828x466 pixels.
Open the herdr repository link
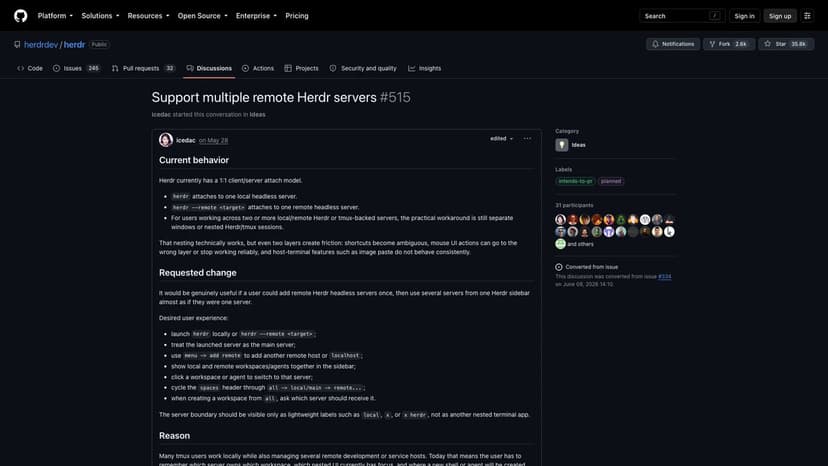[x=74, y=45]
